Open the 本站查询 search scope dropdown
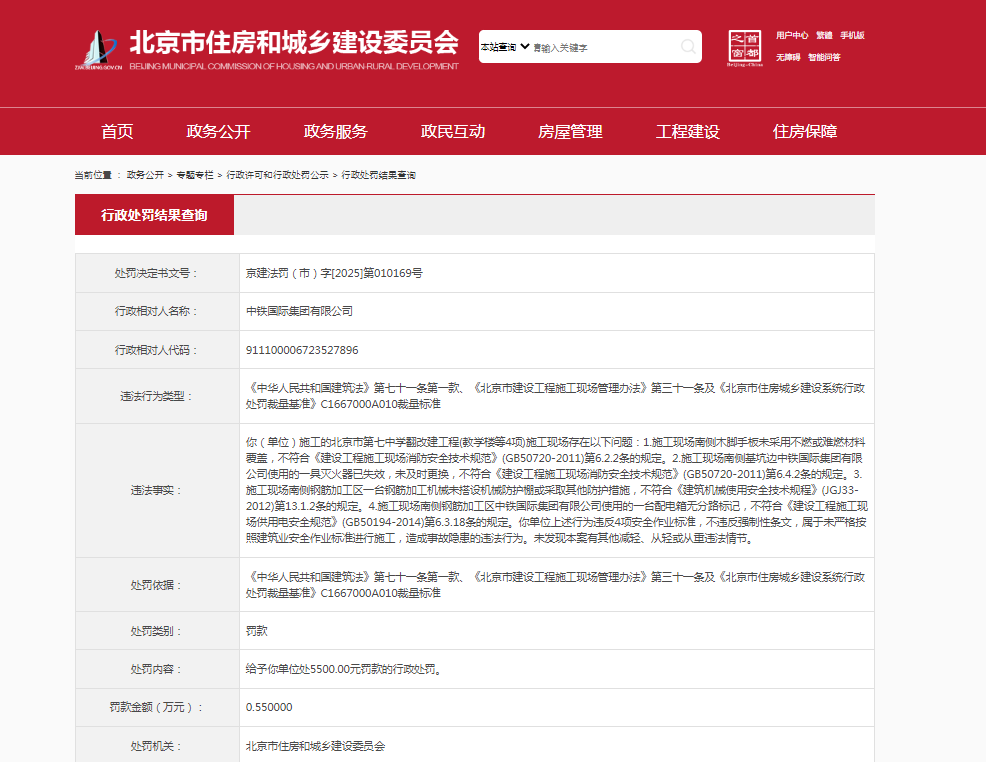Screen dimensions: 986x762 [505, 47]
